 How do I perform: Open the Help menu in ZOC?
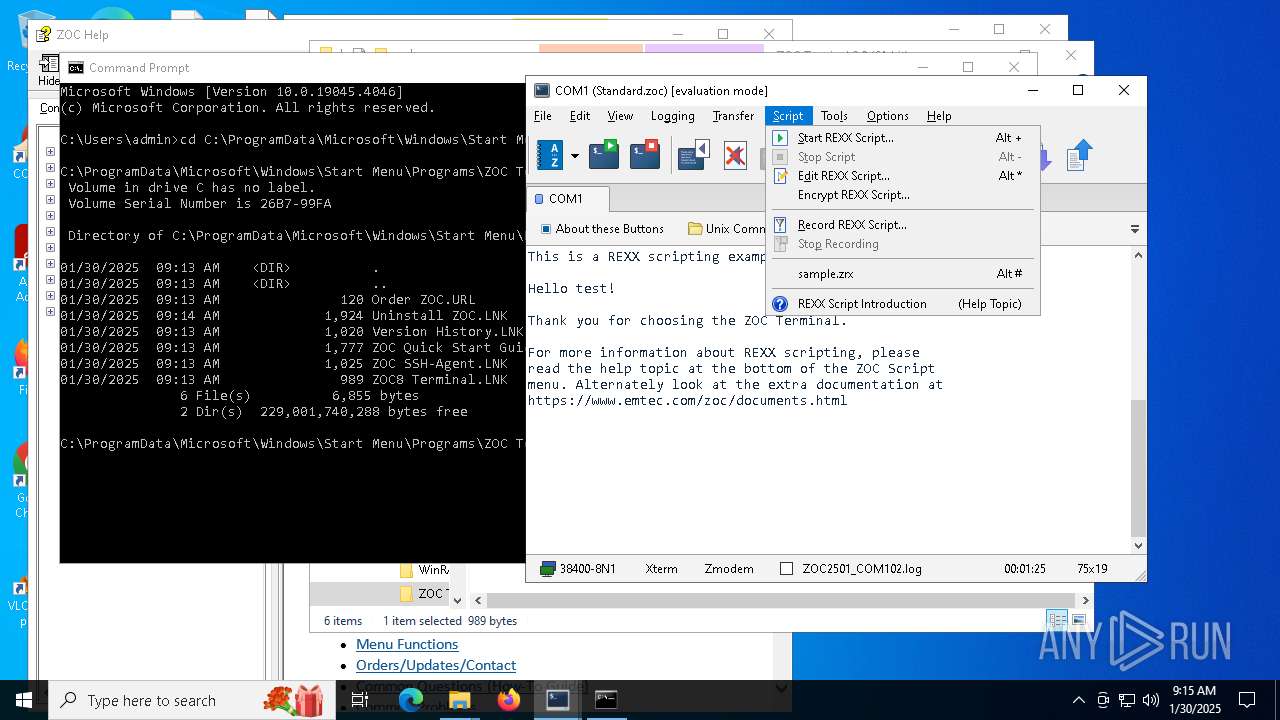939,116
